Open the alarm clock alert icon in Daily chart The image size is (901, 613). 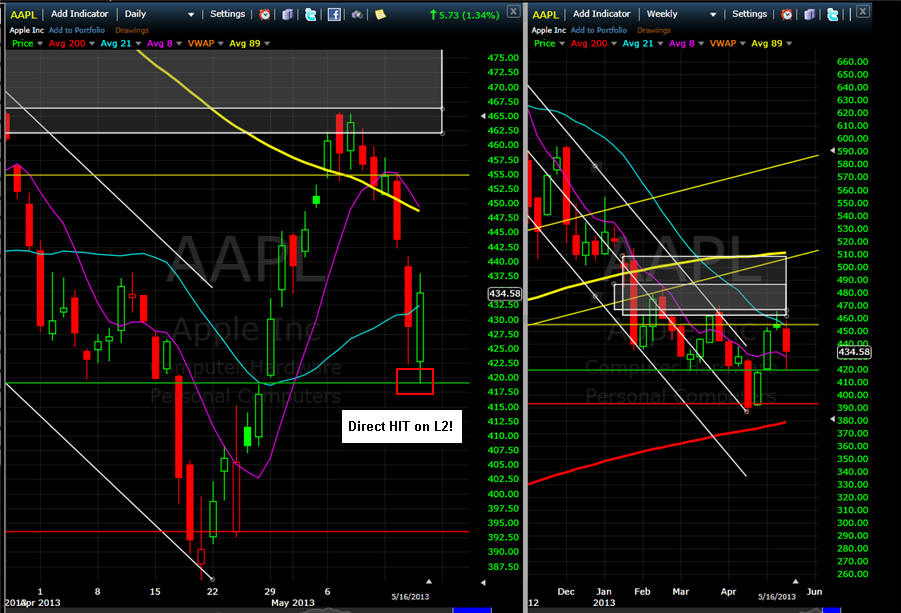pos(264,14)
